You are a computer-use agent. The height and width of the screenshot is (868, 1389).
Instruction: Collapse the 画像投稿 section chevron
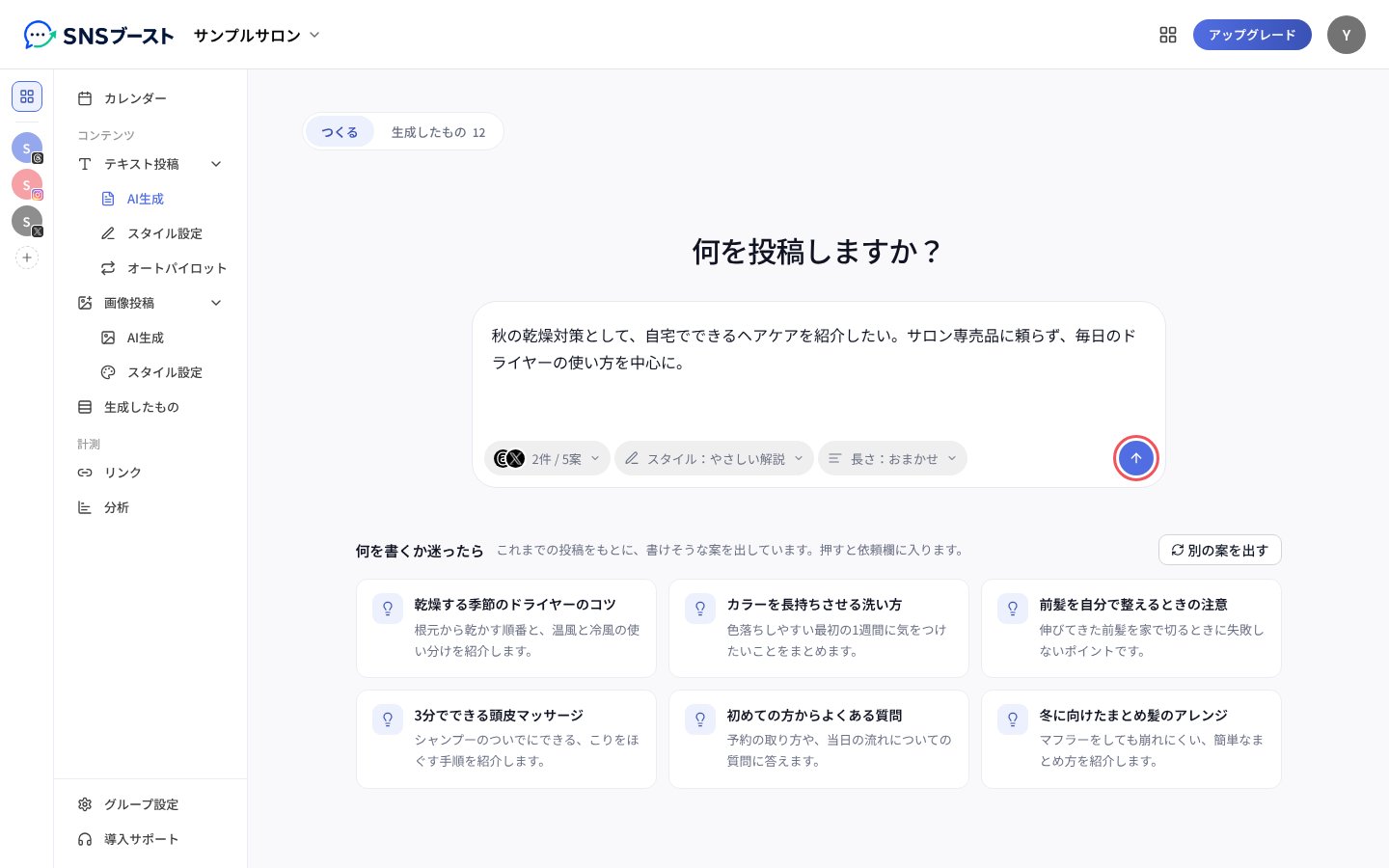216,303
